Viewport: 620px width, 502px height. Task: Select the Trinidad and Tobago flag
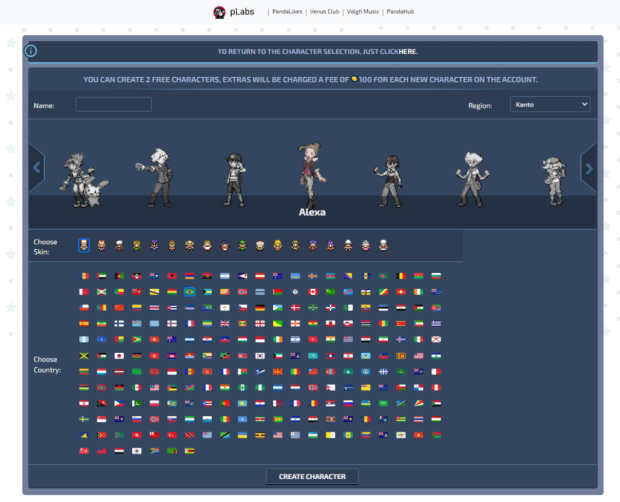pos(189,435)
